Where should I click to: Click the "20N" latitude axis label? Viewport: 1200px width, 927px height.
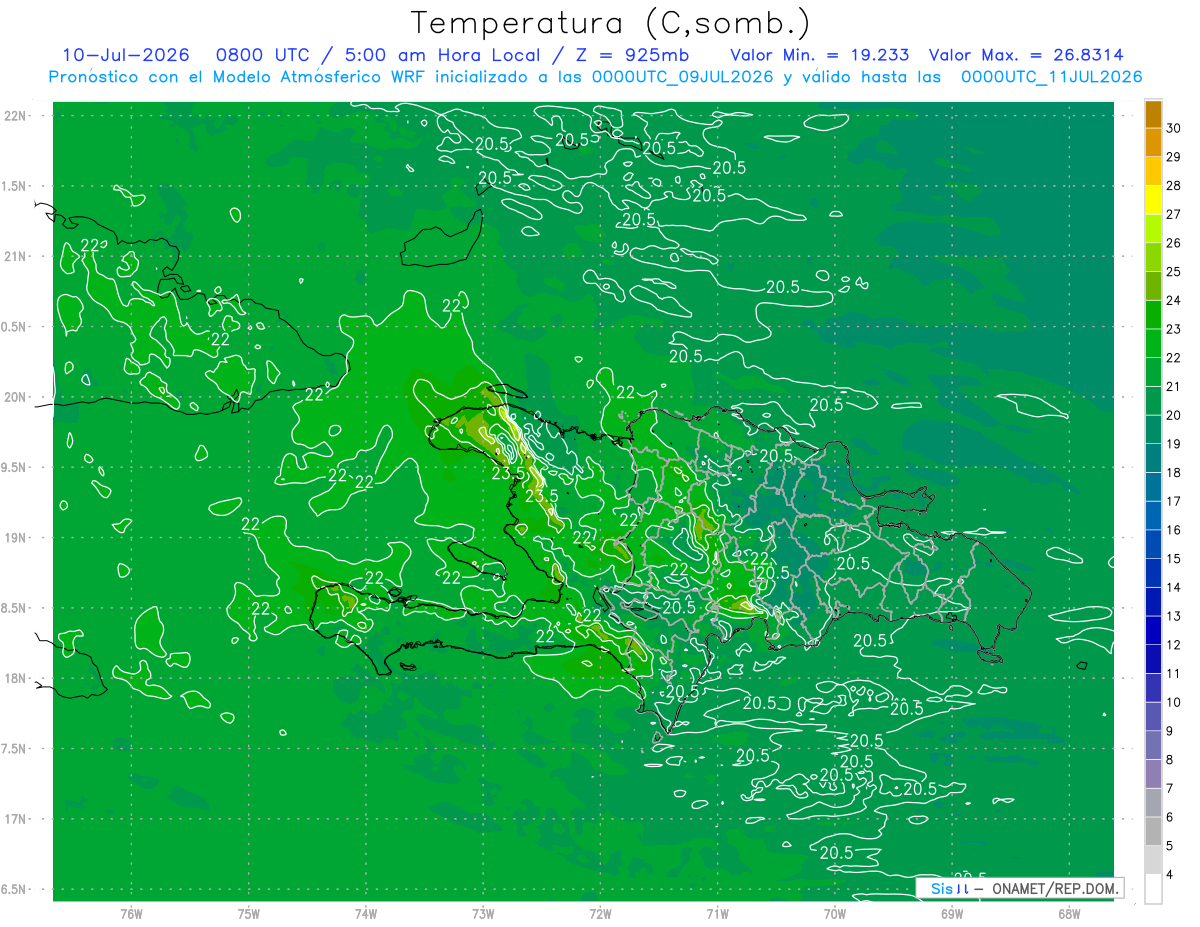15,397
